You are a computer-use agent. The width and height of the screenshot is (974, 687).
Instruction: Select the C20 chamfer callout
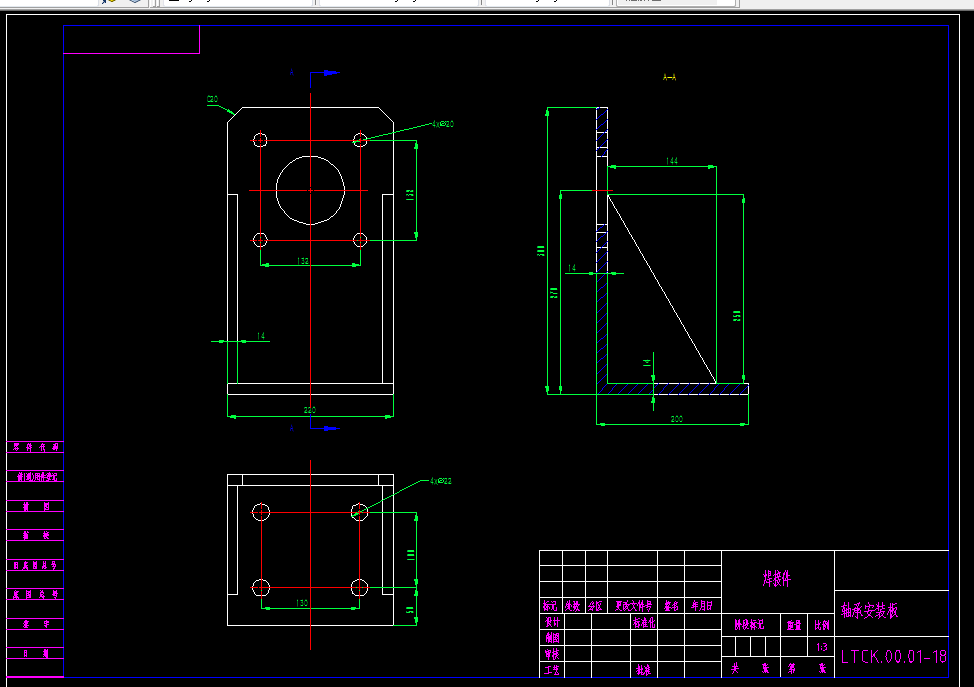click(212, 99)
